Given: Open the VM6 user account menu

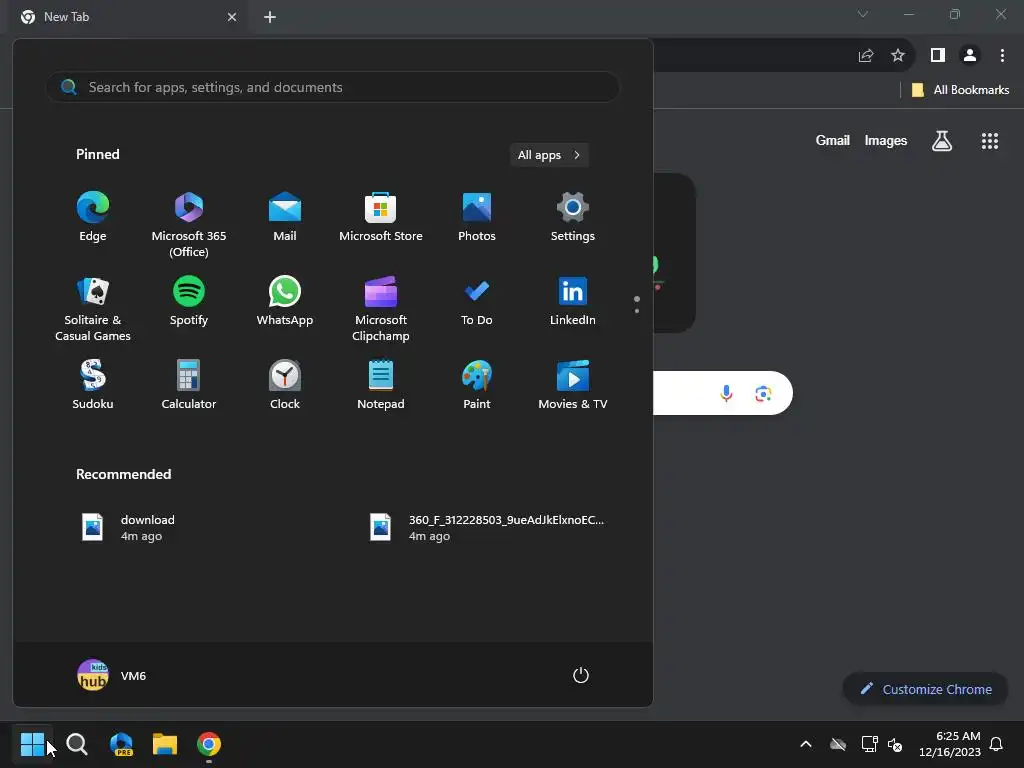Looking at the screenshot, I should [112, 675].
